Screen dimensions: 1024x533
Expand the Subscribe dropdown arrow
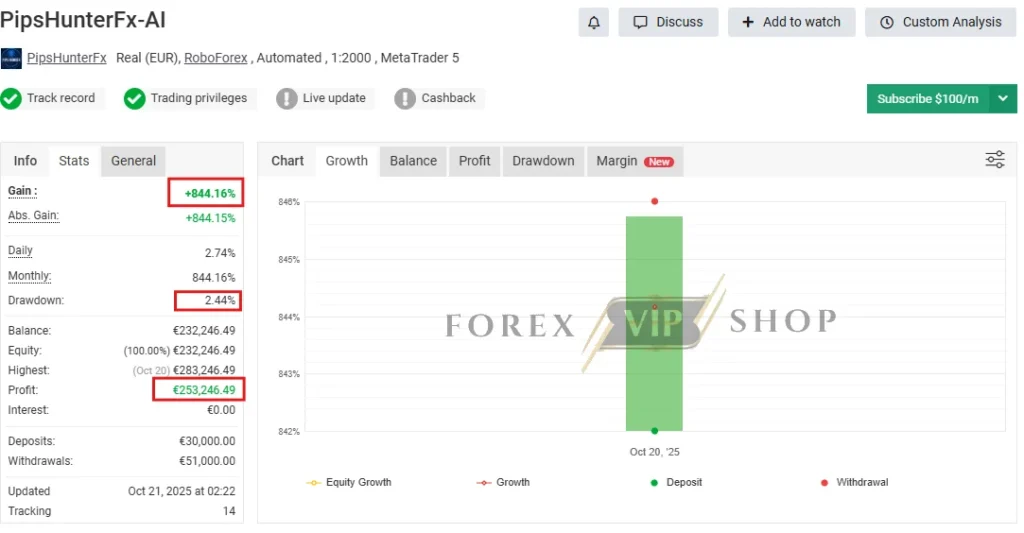coord(1003,99)
